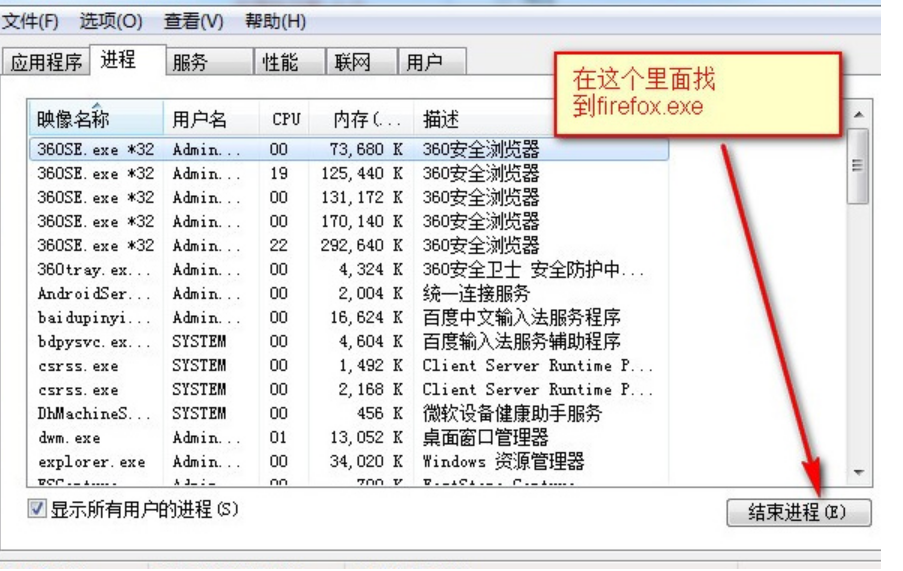The image size is (903, 571).
Task: Click the scrollbar down arrow
Action: (x=857, y=471)
